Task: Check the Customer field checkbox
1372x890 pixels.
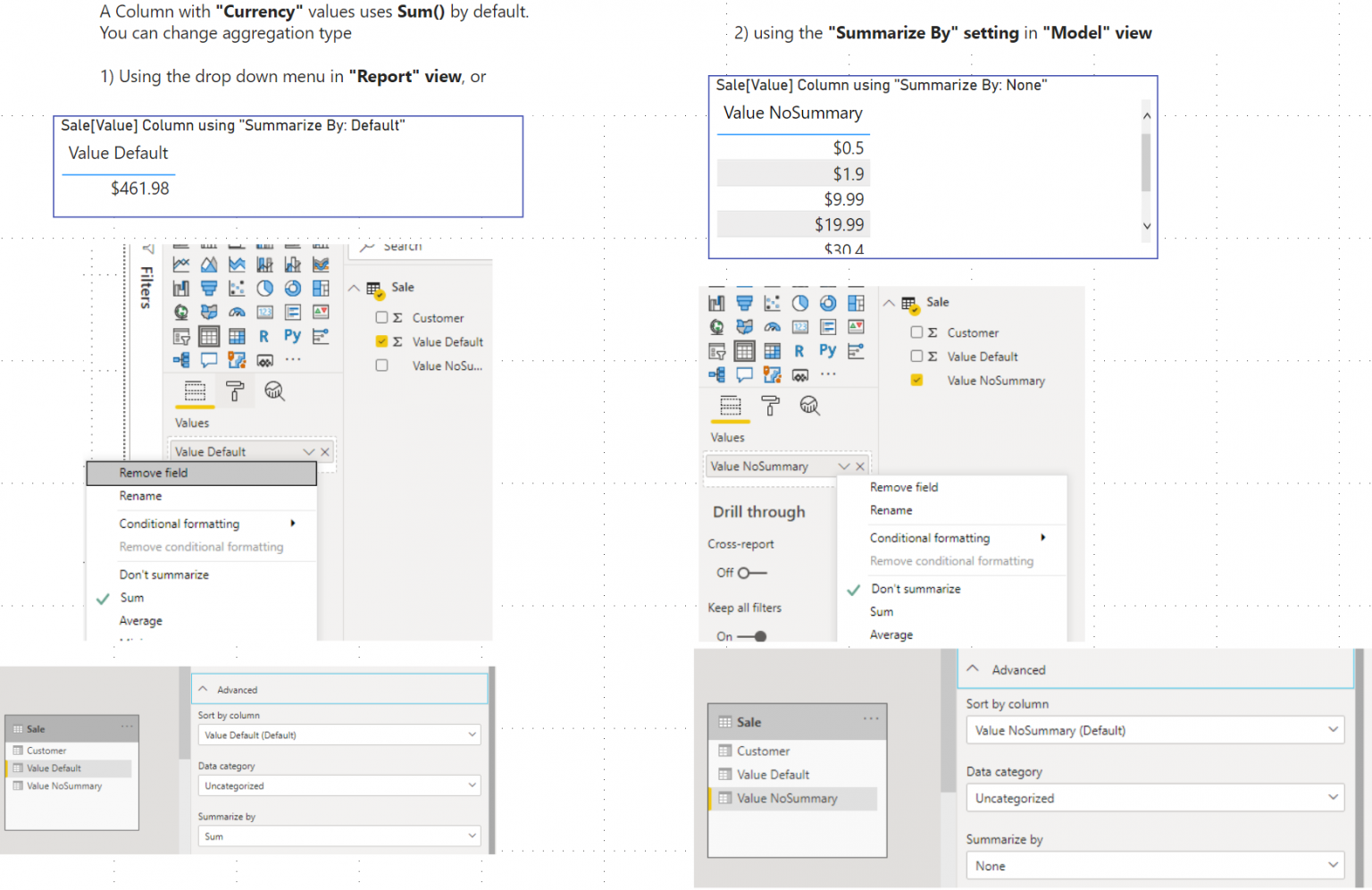Action: [x=381, y=317]
